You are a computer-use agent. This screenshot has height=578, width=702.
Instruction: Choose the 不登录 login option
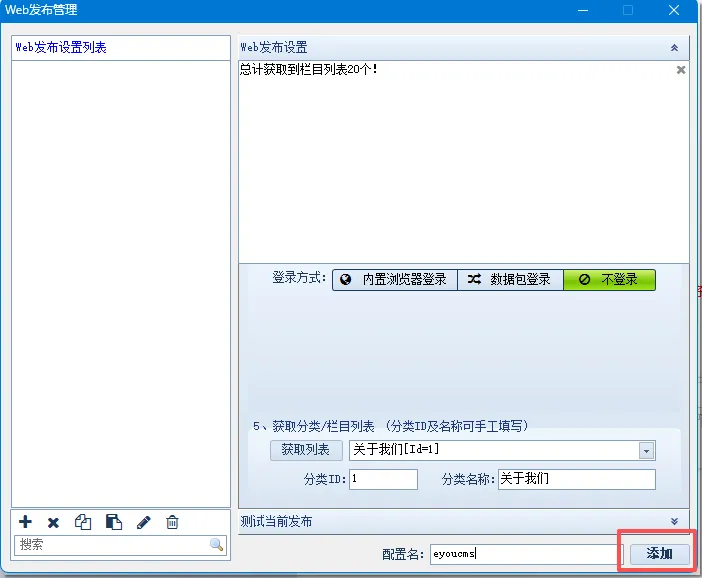pos(609,280)
